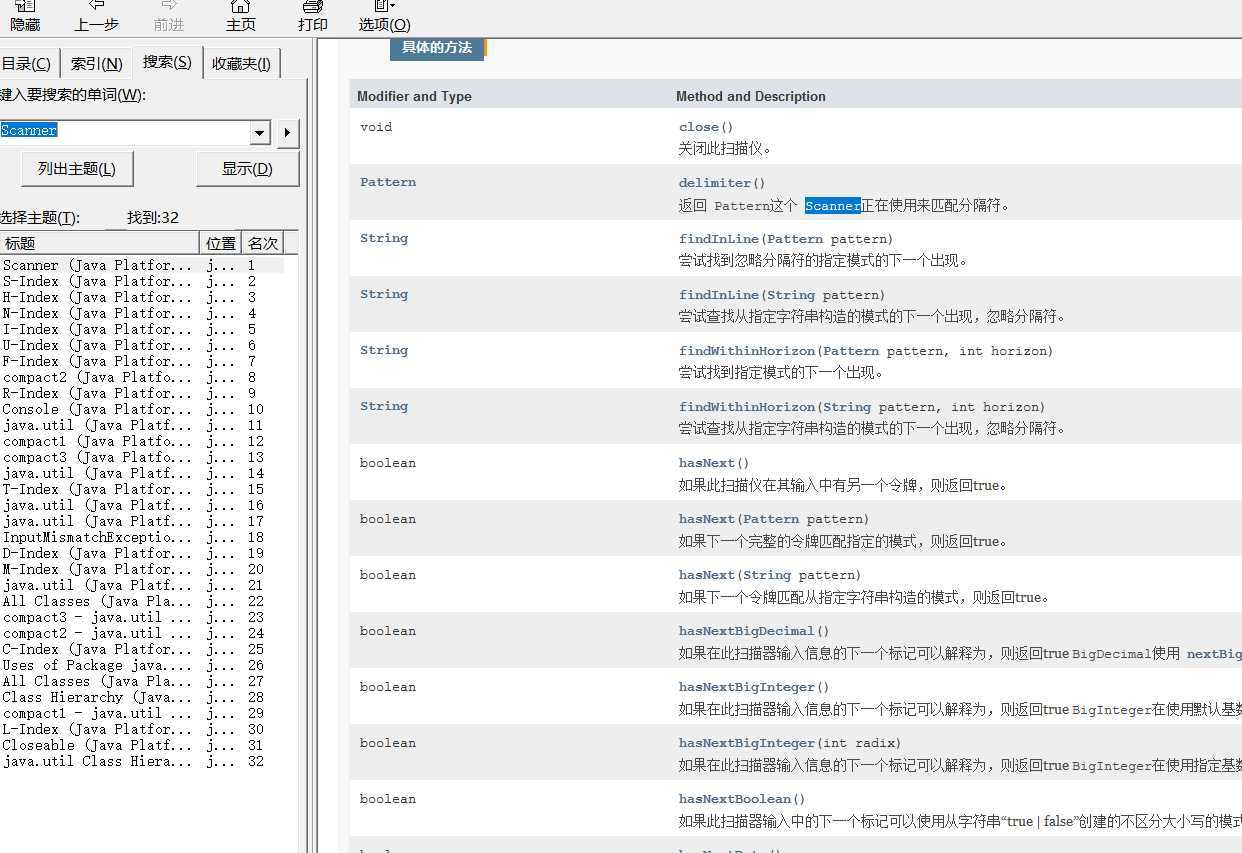This screenshot has width=1242, height=853.
Task: Go to 主页 (Home) via toolbar icon
Action: click(240, 14)
